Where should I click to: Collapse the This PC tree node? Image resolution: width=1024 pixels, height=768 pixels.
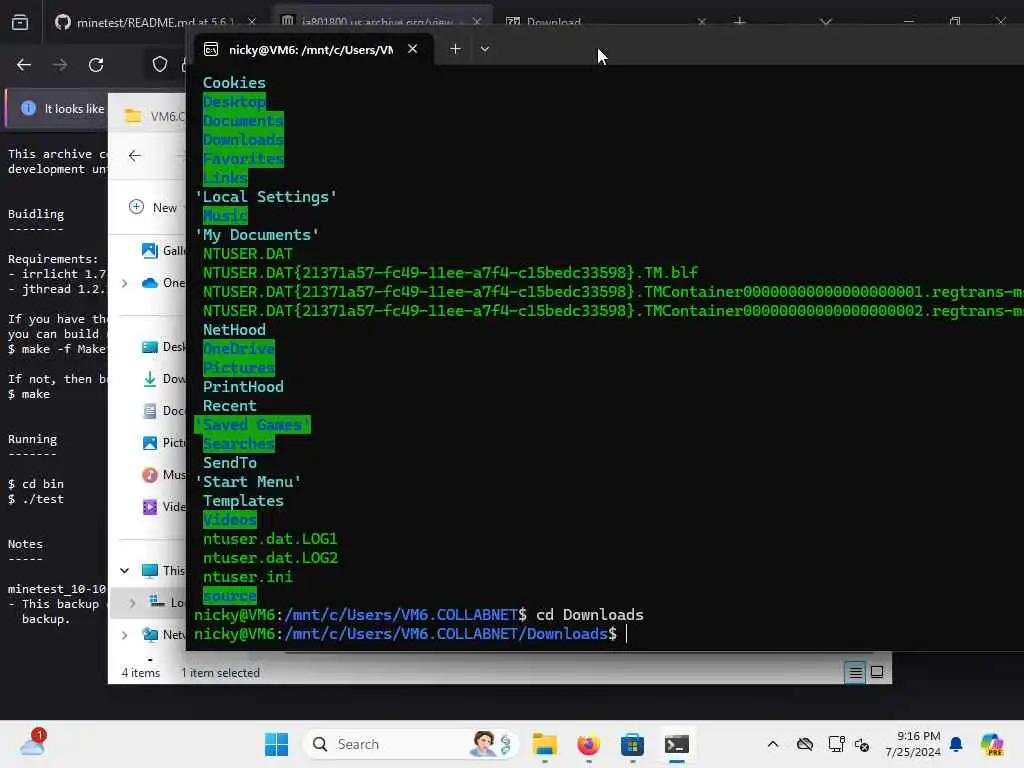tap(124, 571)
